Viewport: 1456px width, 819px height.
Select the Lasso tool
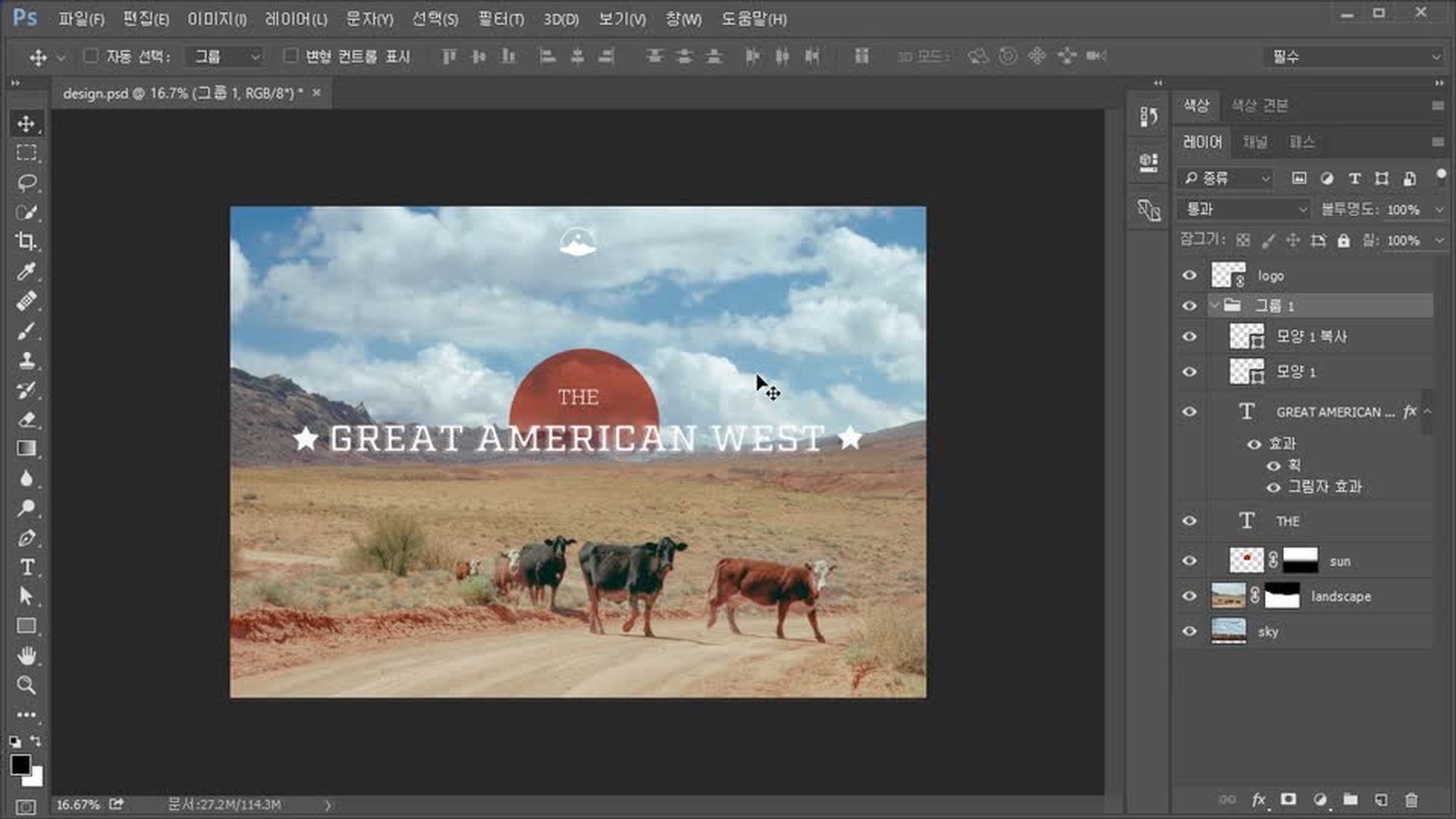pyautogui.click(x=27, y=182)
